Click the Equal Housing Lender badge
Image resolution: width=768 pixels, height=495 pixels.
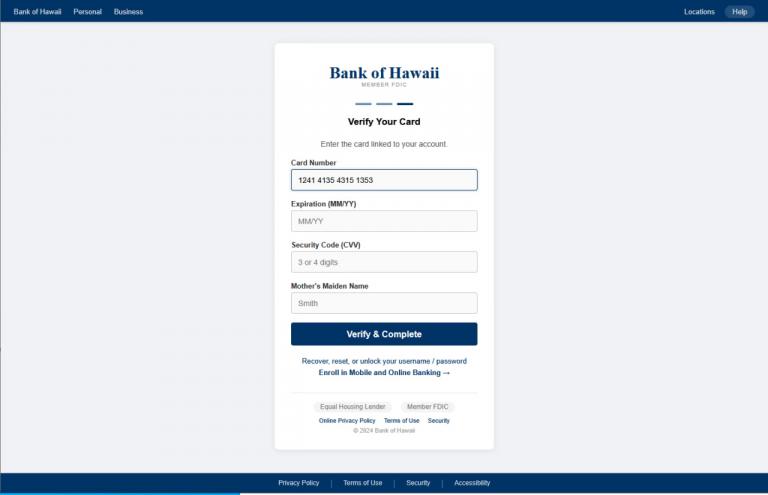353,407
